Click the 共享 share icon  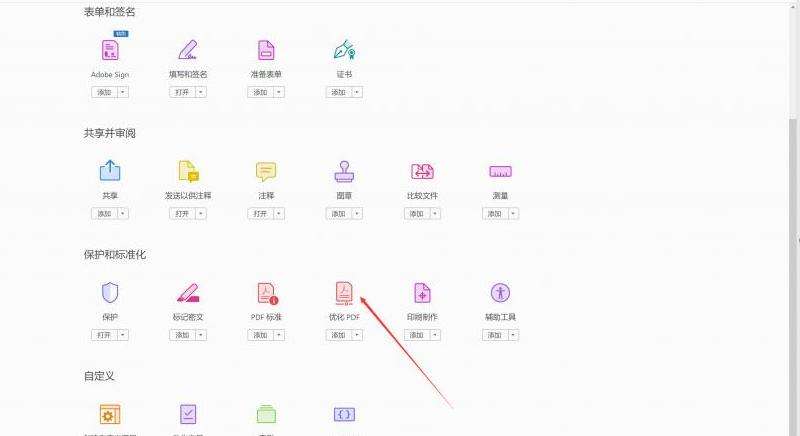[x=110, y=171]
